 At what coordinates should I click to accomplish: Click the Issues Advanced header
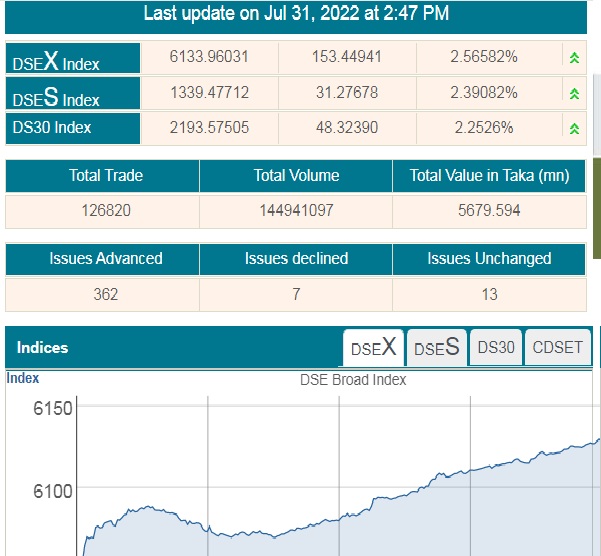pos(105,259)
